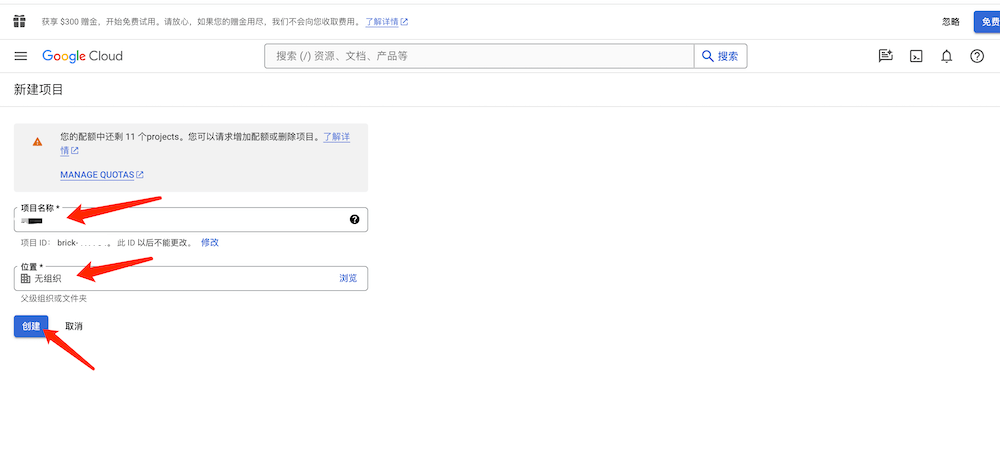Focus the resource search box
The width and height of the screenshot is (1000, 449).
pyautogui.click(x=480, y=56)
